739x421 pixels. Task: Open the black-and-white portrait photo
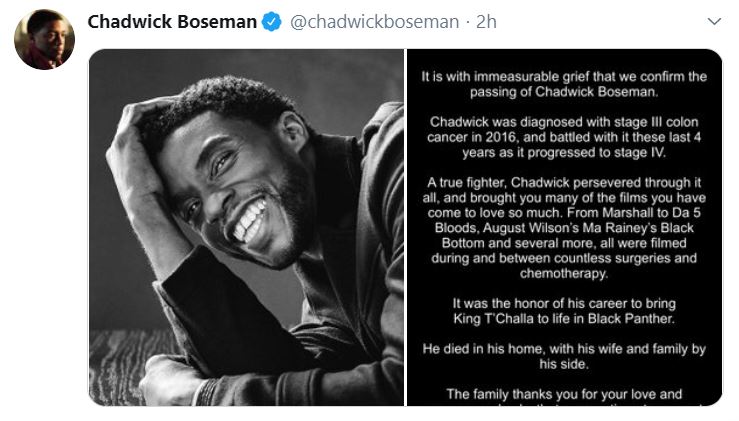coord(246,227)
